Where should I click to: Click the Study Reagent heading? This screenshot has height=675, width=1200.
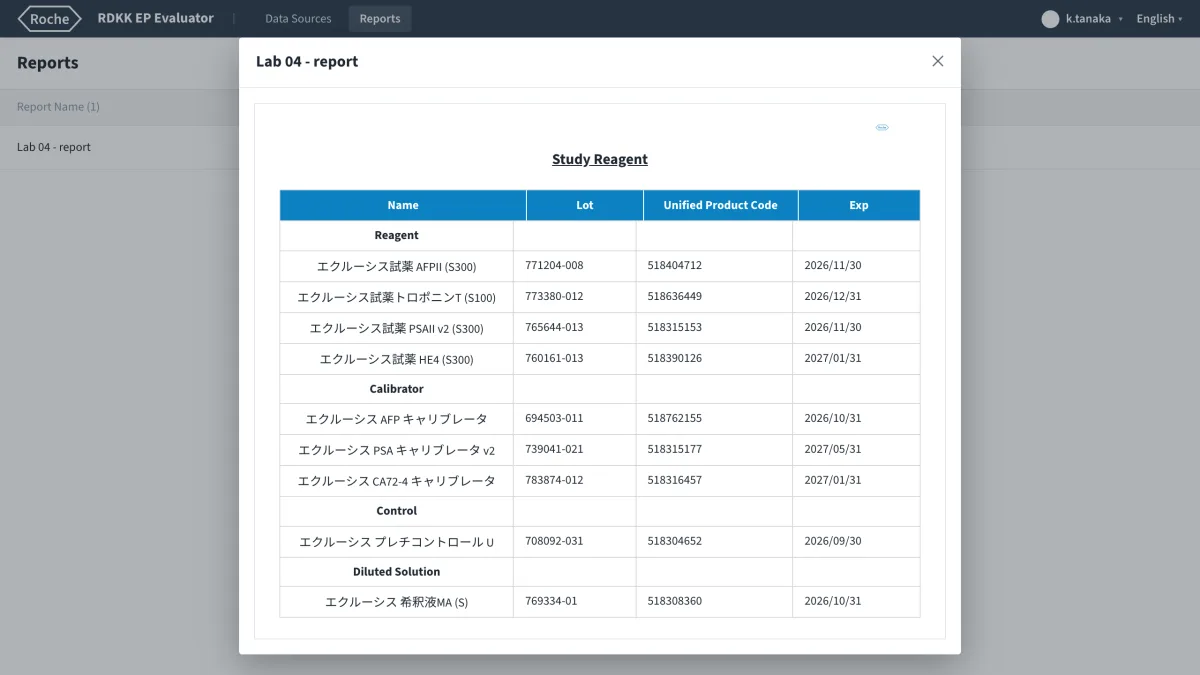[x=600, y=159]
